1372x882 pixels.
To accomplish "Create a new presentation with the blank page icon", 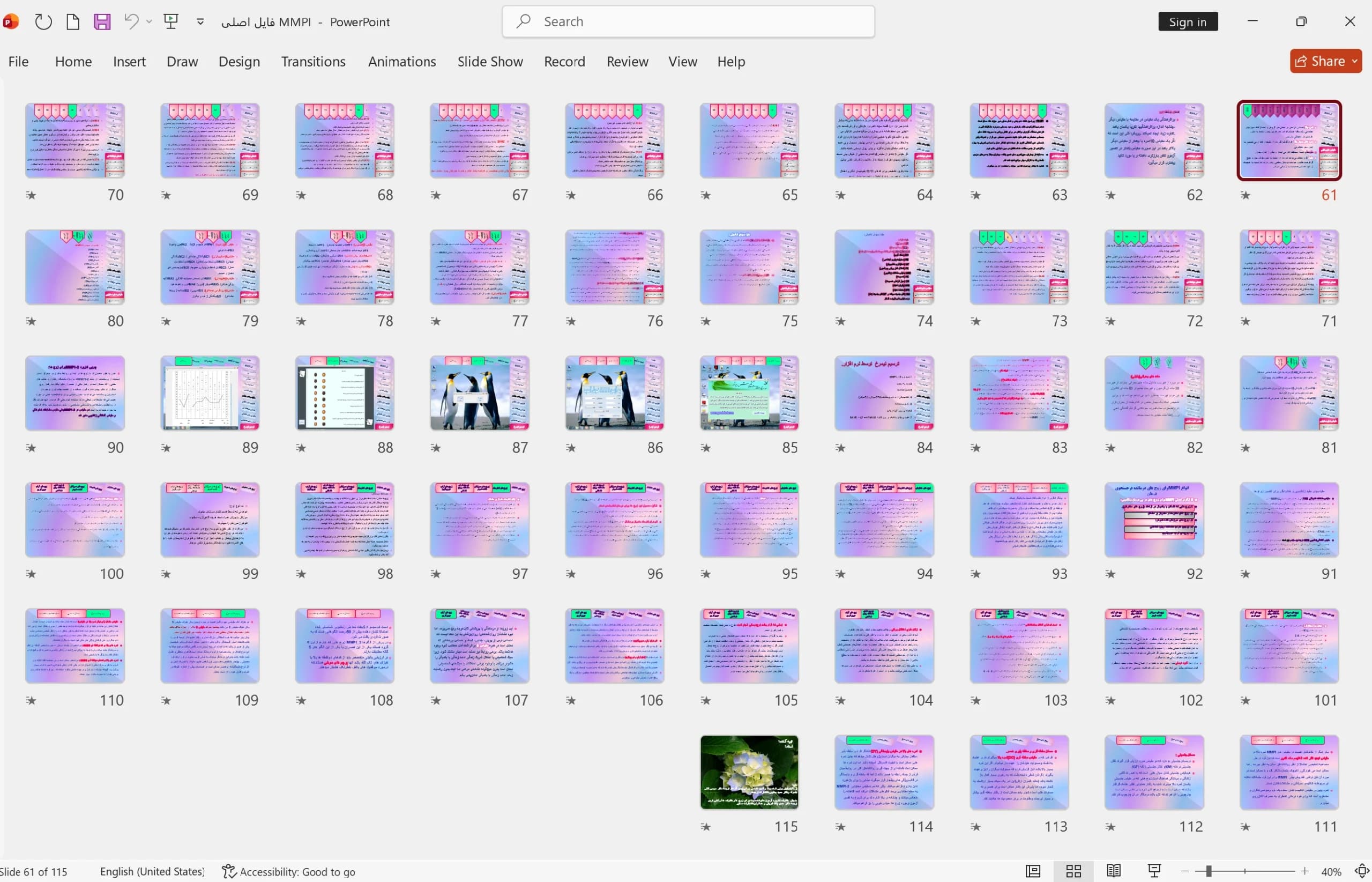I will coord(73,22).
